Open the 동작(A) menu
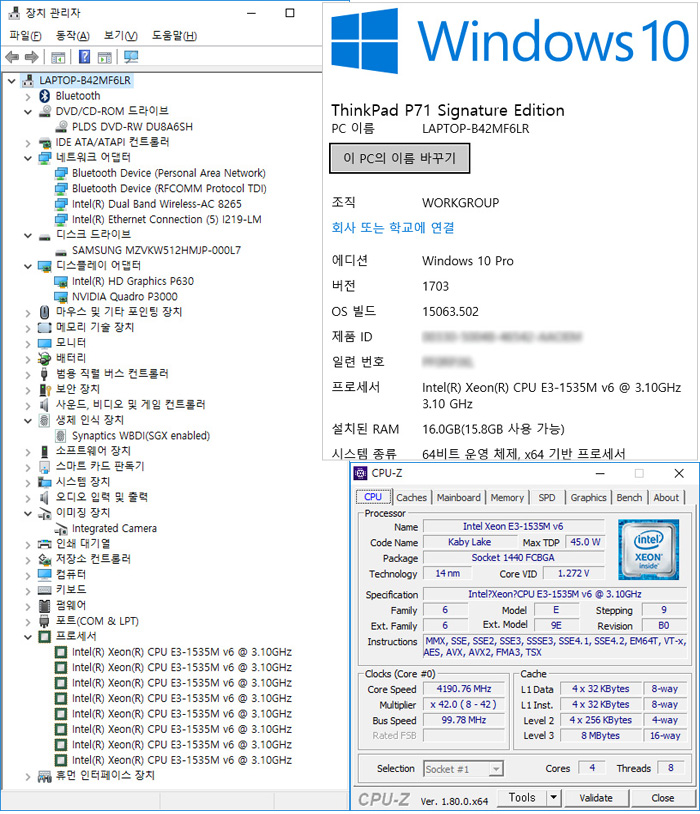This screenshot has height=814, width=700. coord(73,36)
